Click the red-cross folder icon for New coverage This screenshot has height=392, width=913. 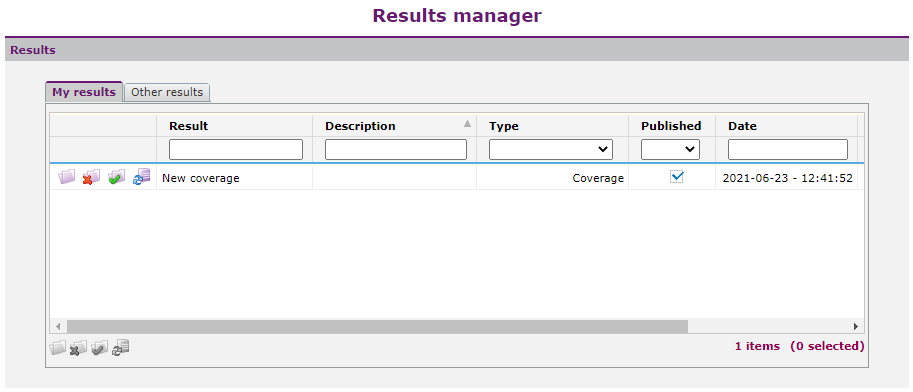point(91,176)
